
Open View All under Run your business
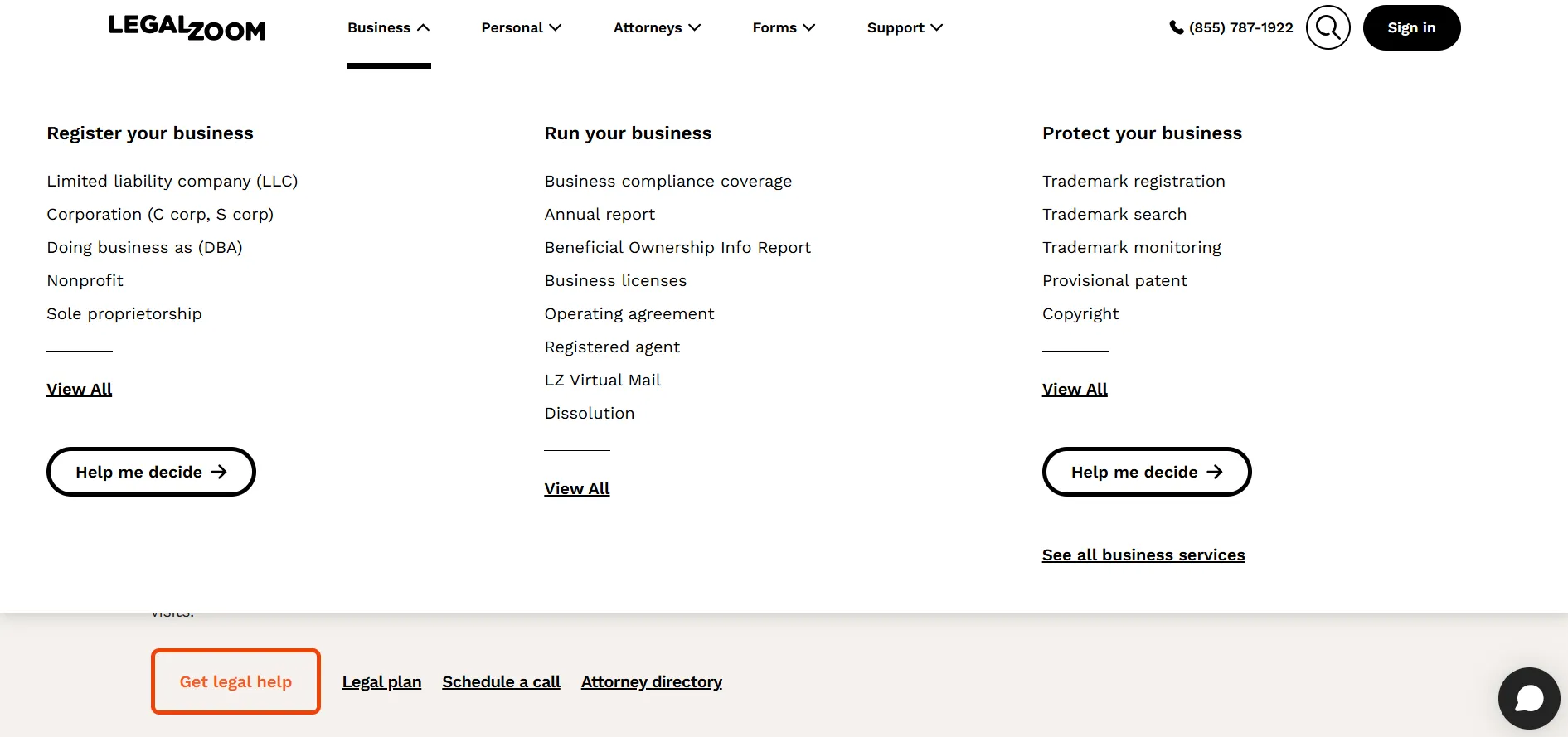point(576,489)
